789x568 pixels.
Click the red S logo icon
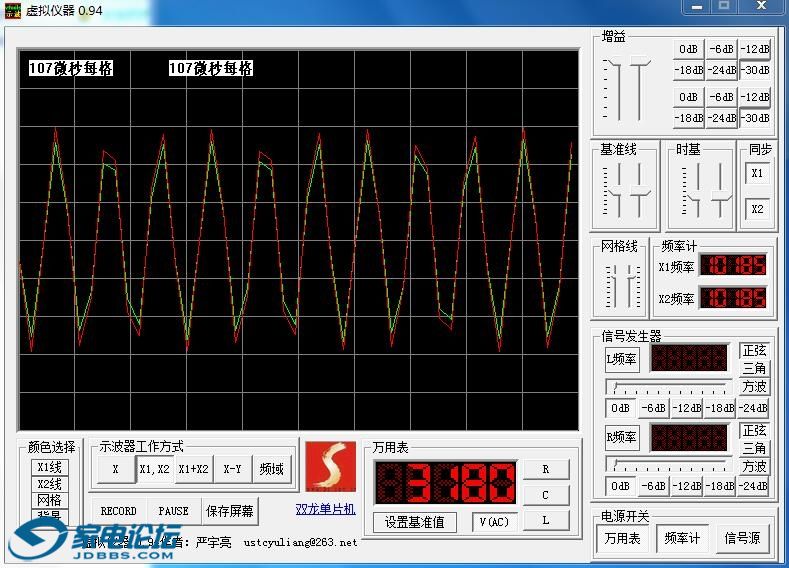tap(331, 466)
